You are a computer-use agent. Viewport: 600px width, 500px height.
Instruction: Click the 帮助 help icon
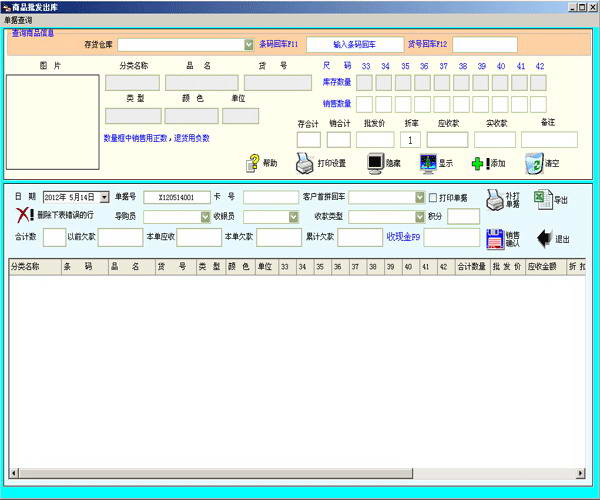click(x=253, y=163)
